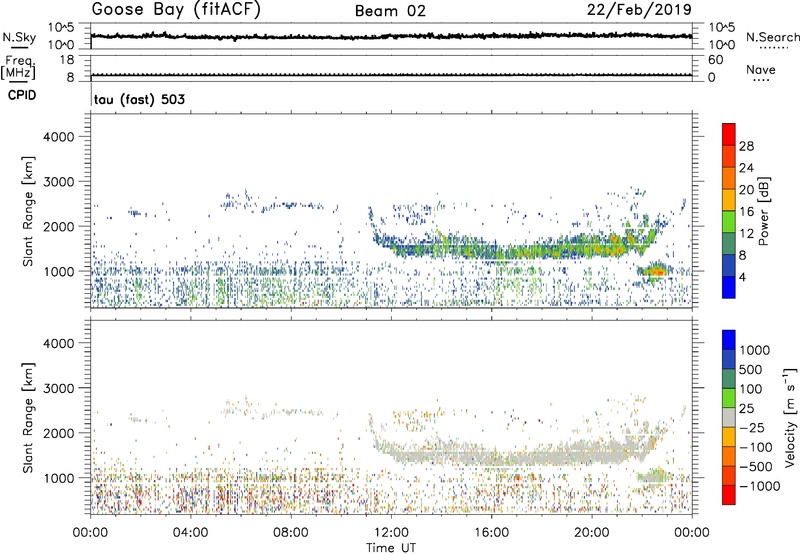Click "-25" on the velocity color bar
The height and width of the screenshot is (554, 800).
pos(752,427)
